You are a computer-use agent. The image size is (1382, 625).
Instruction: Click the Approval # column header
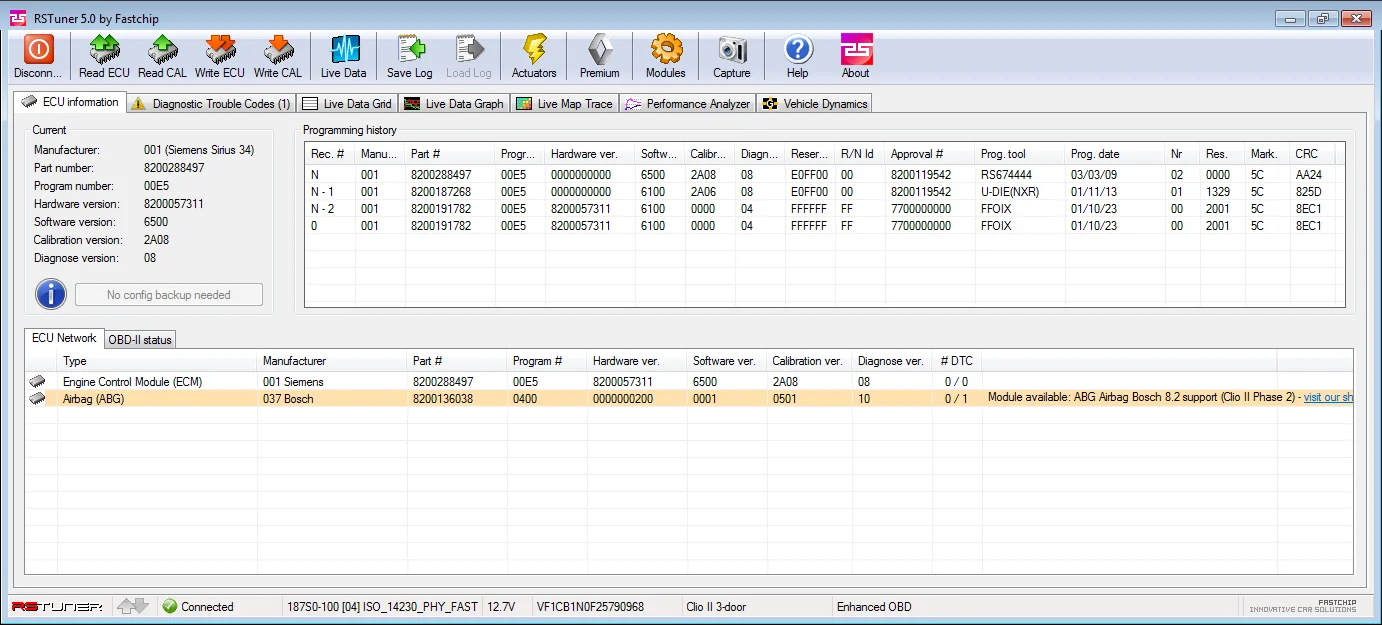click(x=930, y=154)
